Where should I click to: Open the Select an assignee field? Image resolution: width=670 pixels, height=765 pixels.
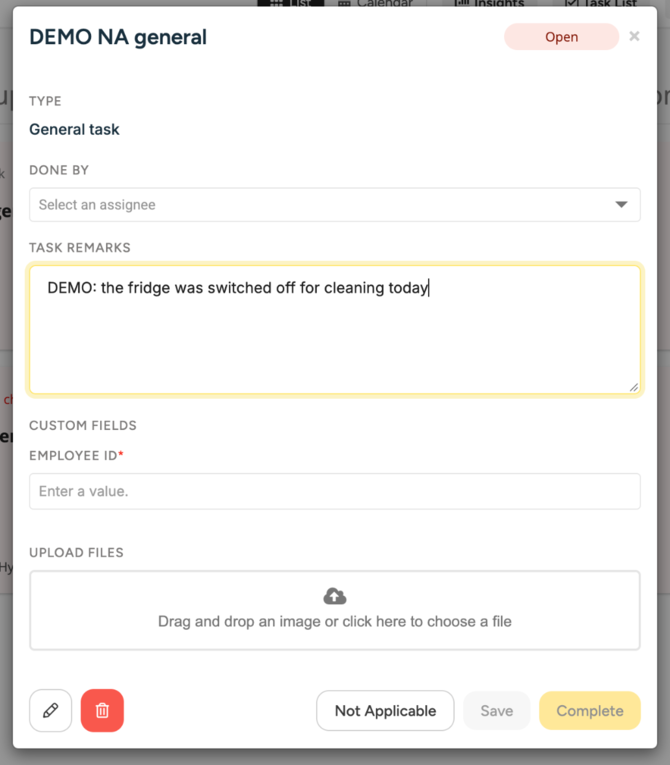[x=335, y=204]
